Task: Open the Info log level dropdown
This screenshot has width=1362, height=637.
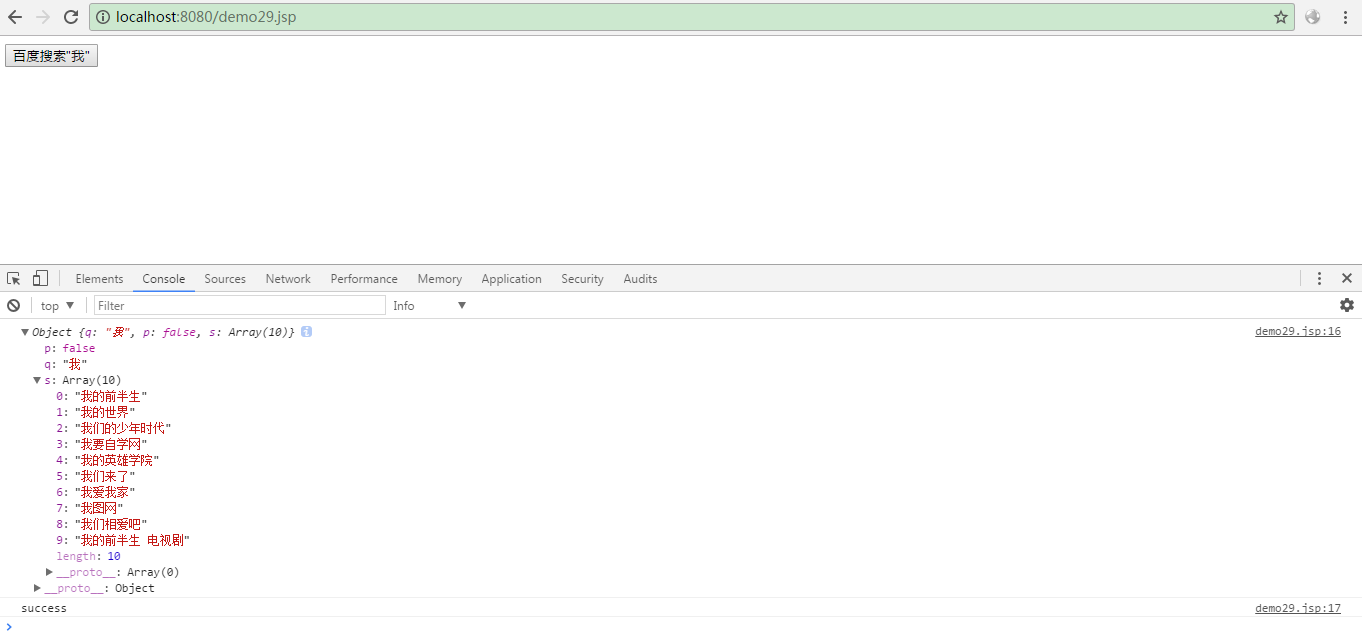Action: [x=430, y=306]
